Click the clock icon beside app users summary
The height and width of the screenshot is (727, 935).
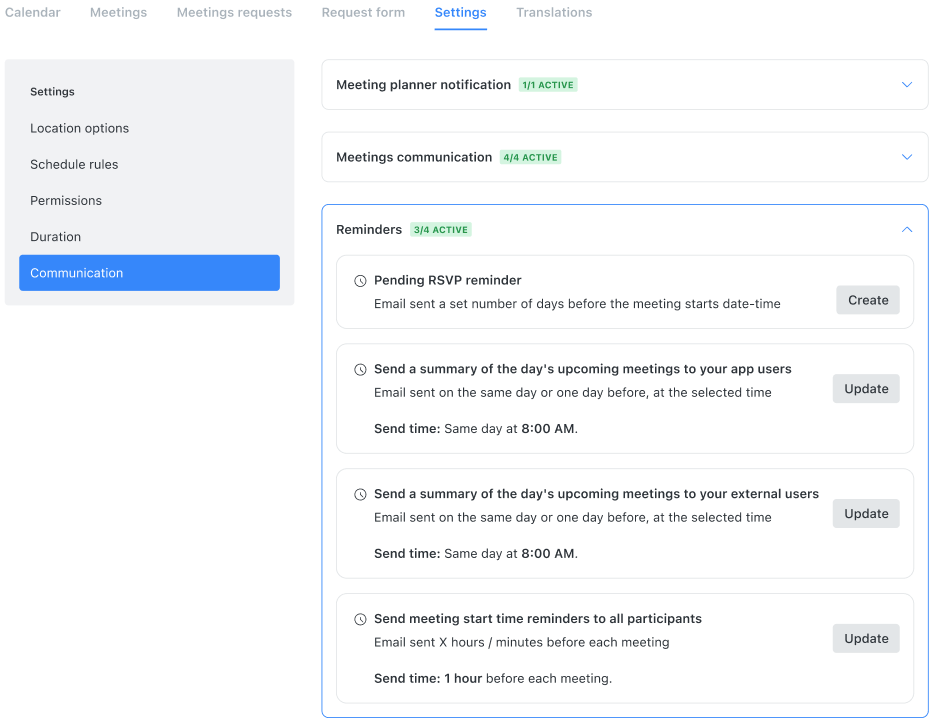click(360, 370)
